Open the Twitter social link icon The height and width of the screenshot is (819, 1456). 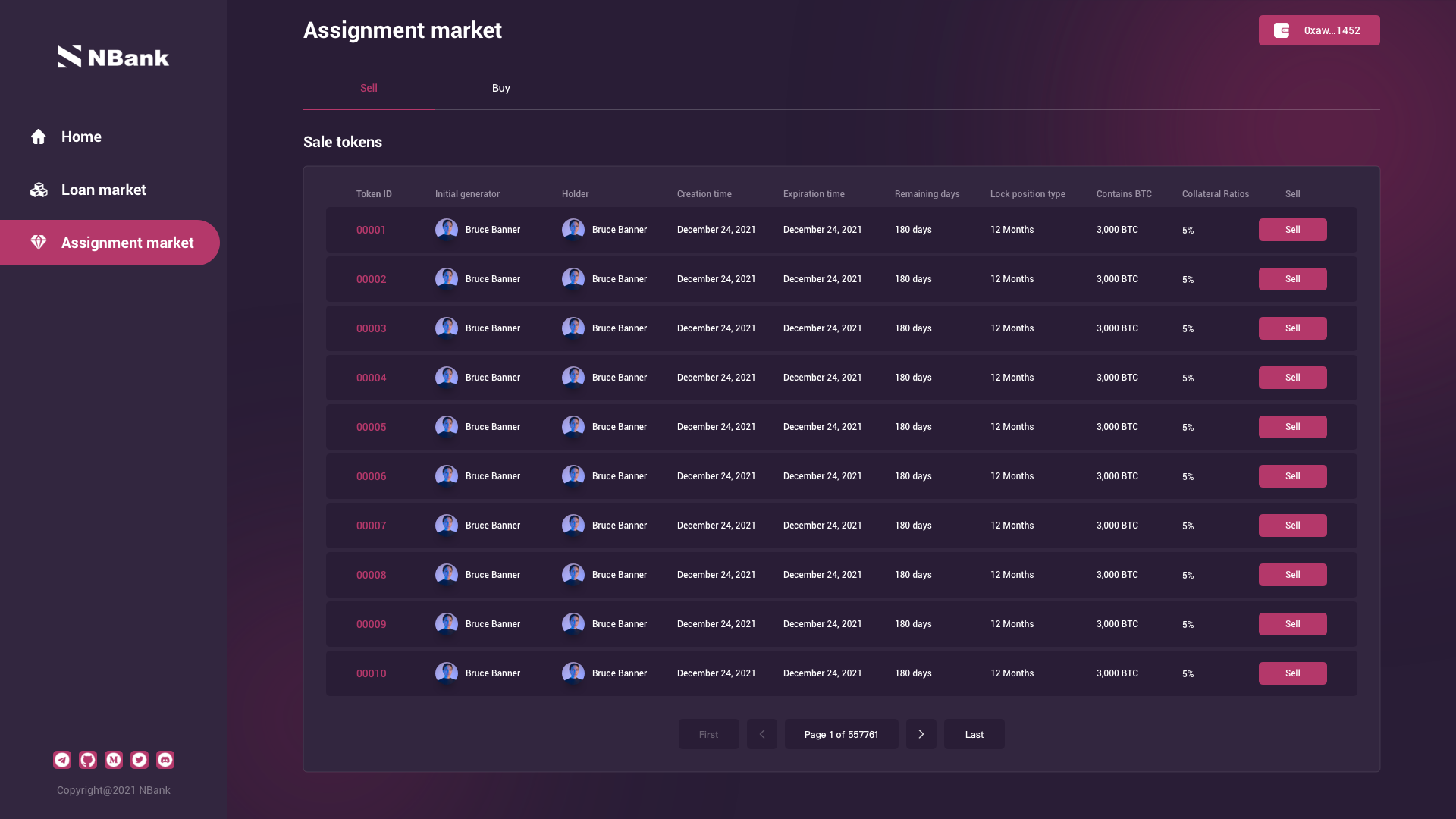140,760
